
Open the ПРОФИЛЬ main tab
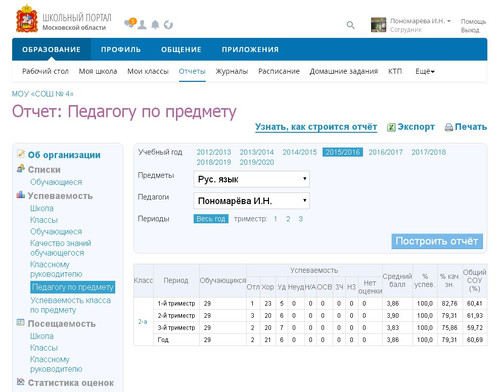coord(121,49)
